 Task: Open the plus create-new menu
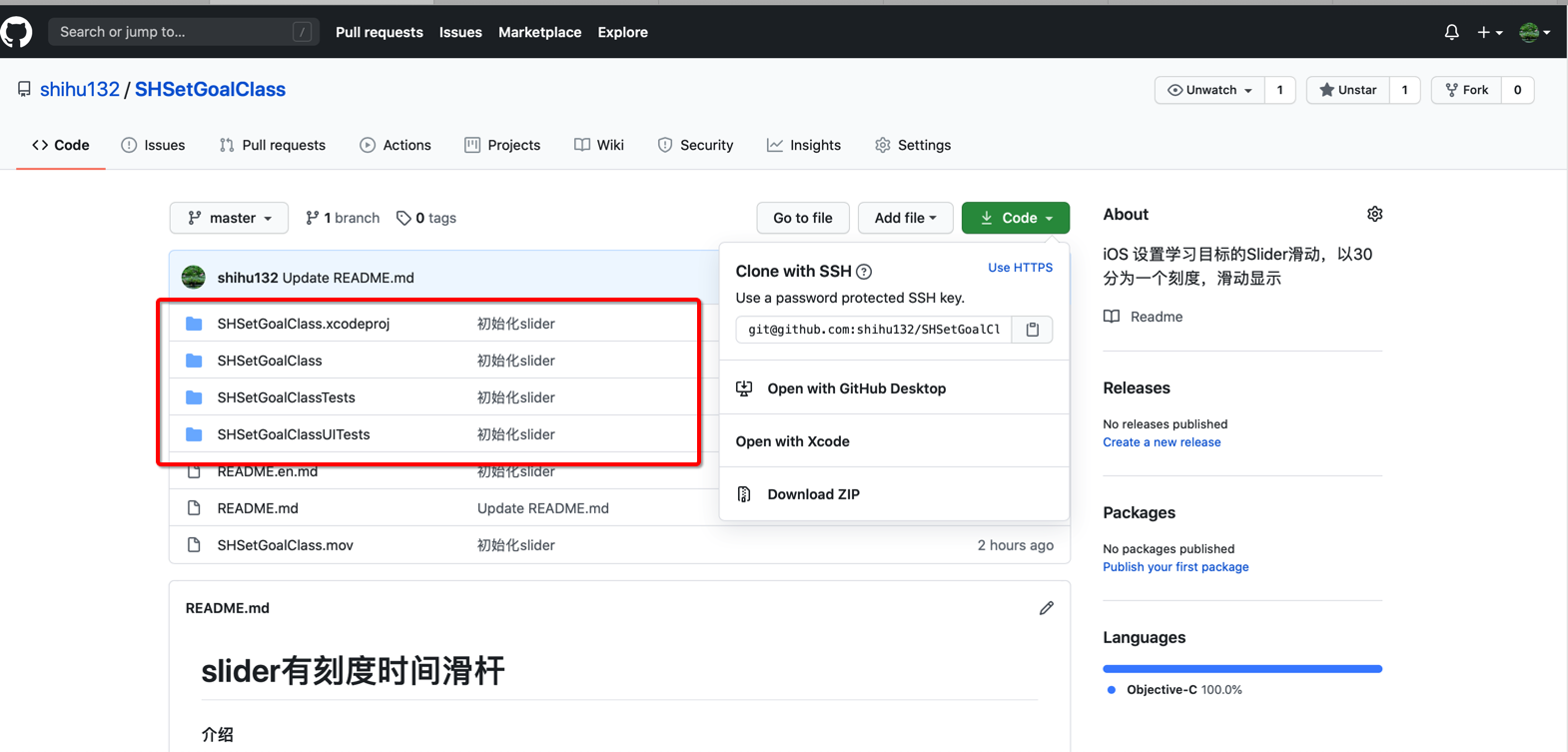[x=1490, y=32]
